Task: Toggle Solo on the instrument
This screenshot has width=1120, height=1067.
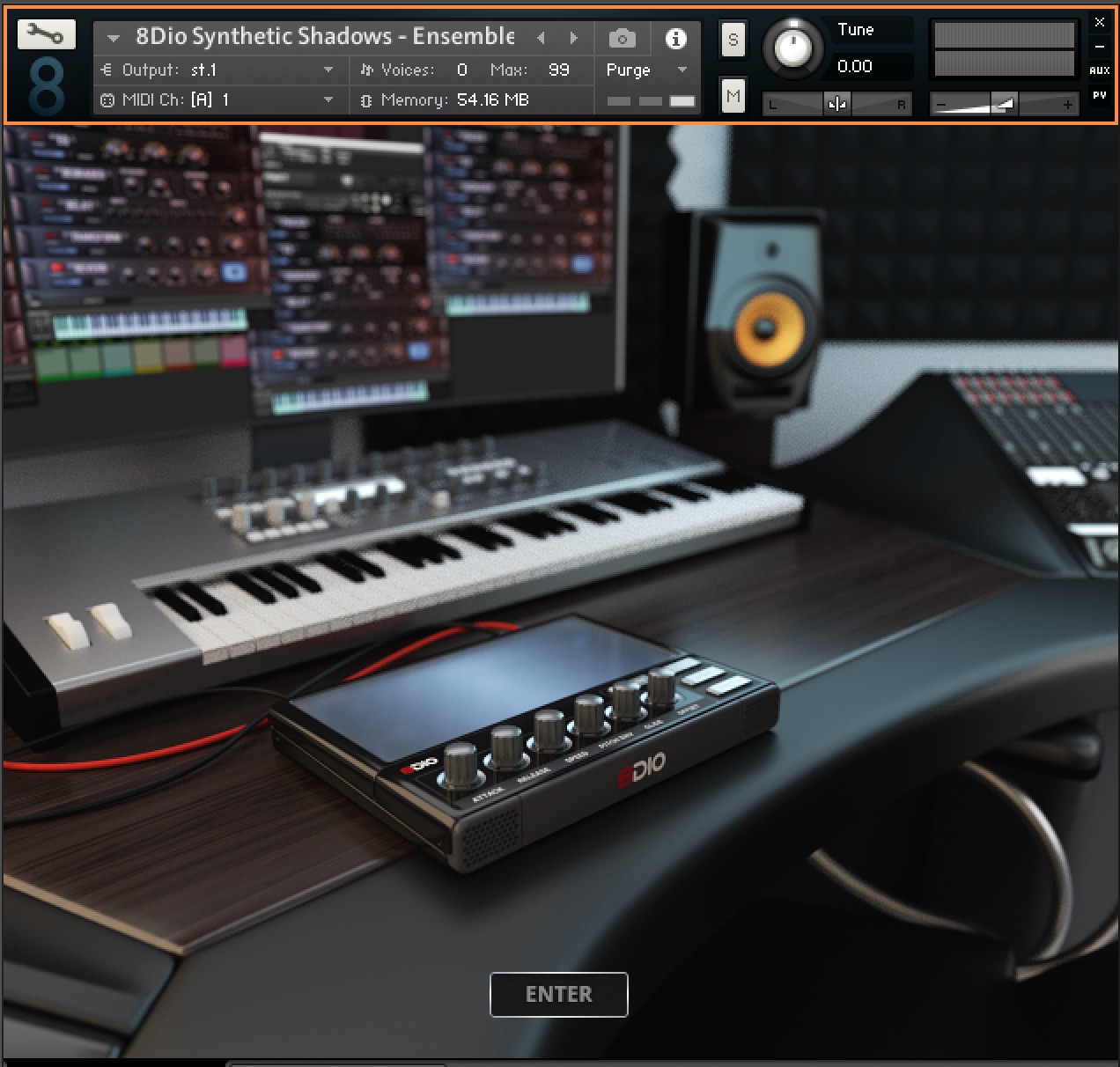Action: (x=733, y=39)
